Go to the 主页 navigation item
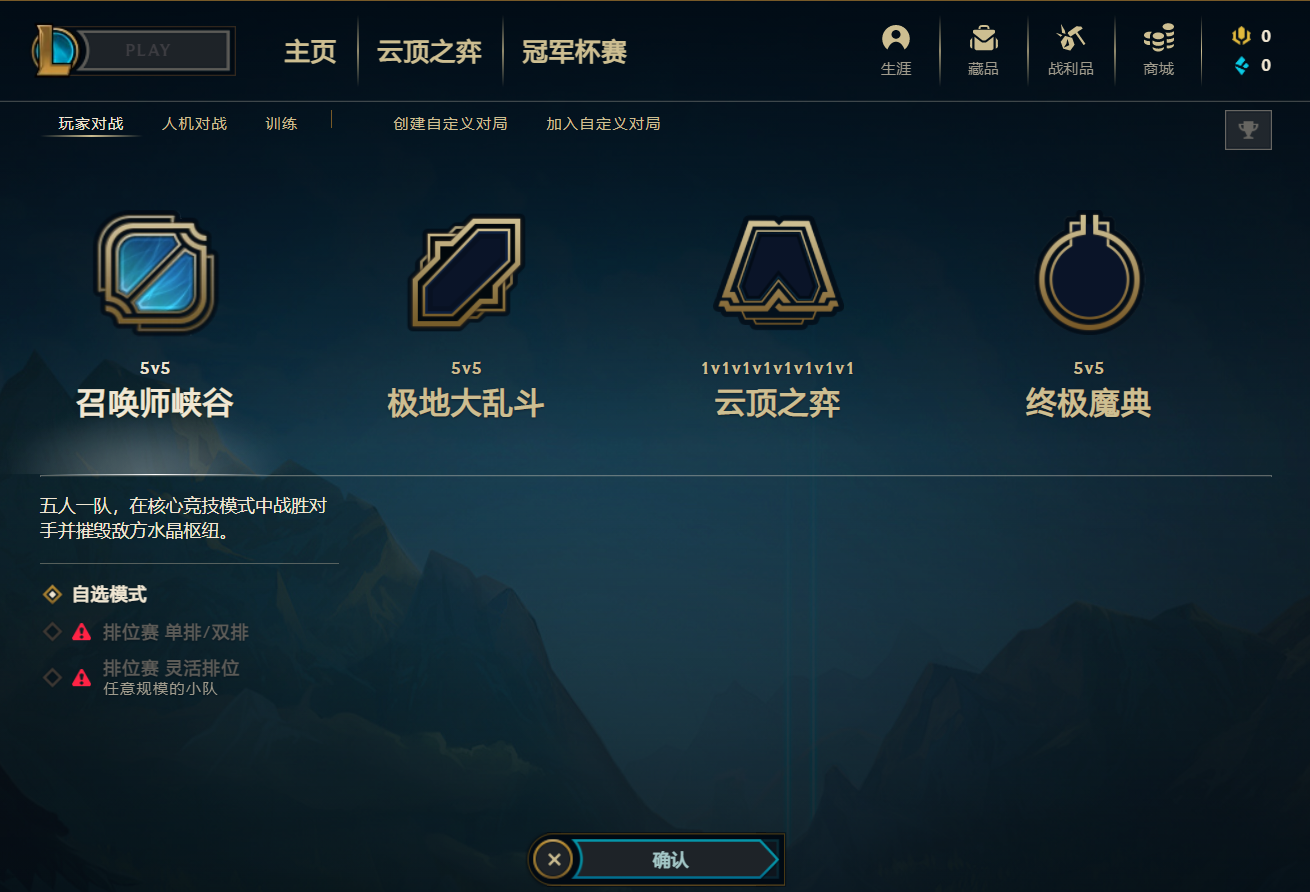Screen dimensions: 1310x892 point(310,52)
